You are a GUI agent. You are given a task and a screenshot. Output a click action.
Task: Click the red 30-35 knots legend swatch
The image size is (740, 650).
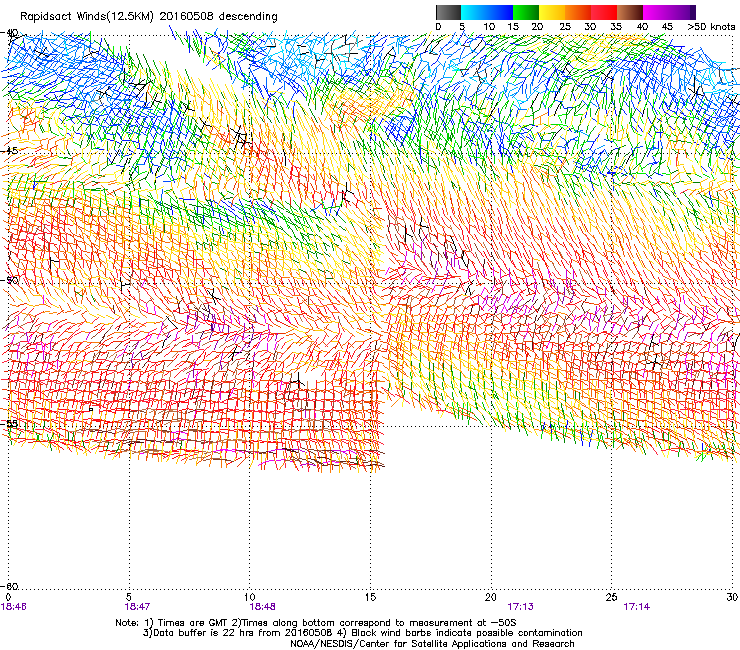click(x=604, y=12)
